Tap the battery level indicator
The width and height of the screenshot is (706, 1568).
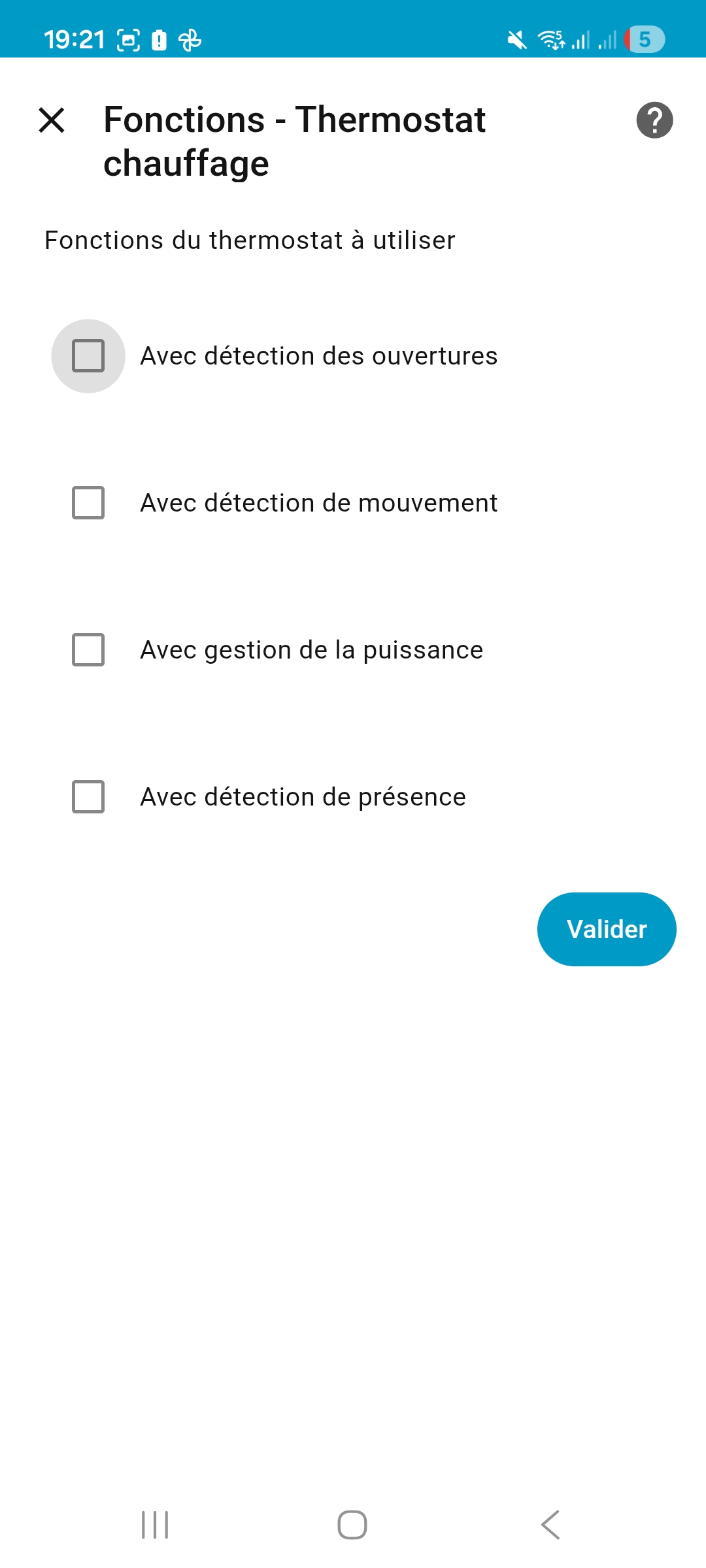click(x=645, y=40)
